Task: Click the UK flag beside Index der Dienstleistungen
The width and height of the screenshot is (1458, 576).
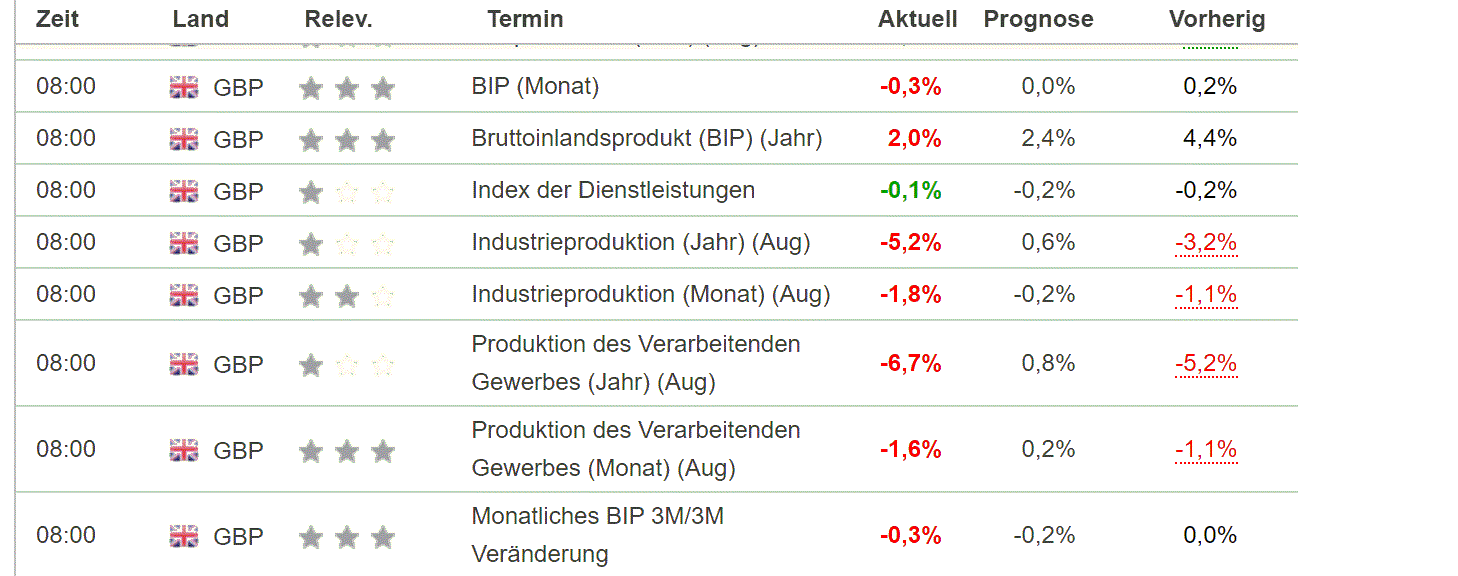Action: (184, 191)
